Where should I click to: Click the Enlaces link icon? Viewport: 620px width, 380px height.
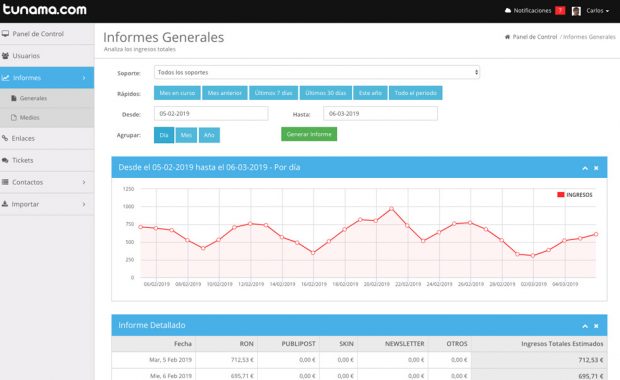click(x=5, y=138)
